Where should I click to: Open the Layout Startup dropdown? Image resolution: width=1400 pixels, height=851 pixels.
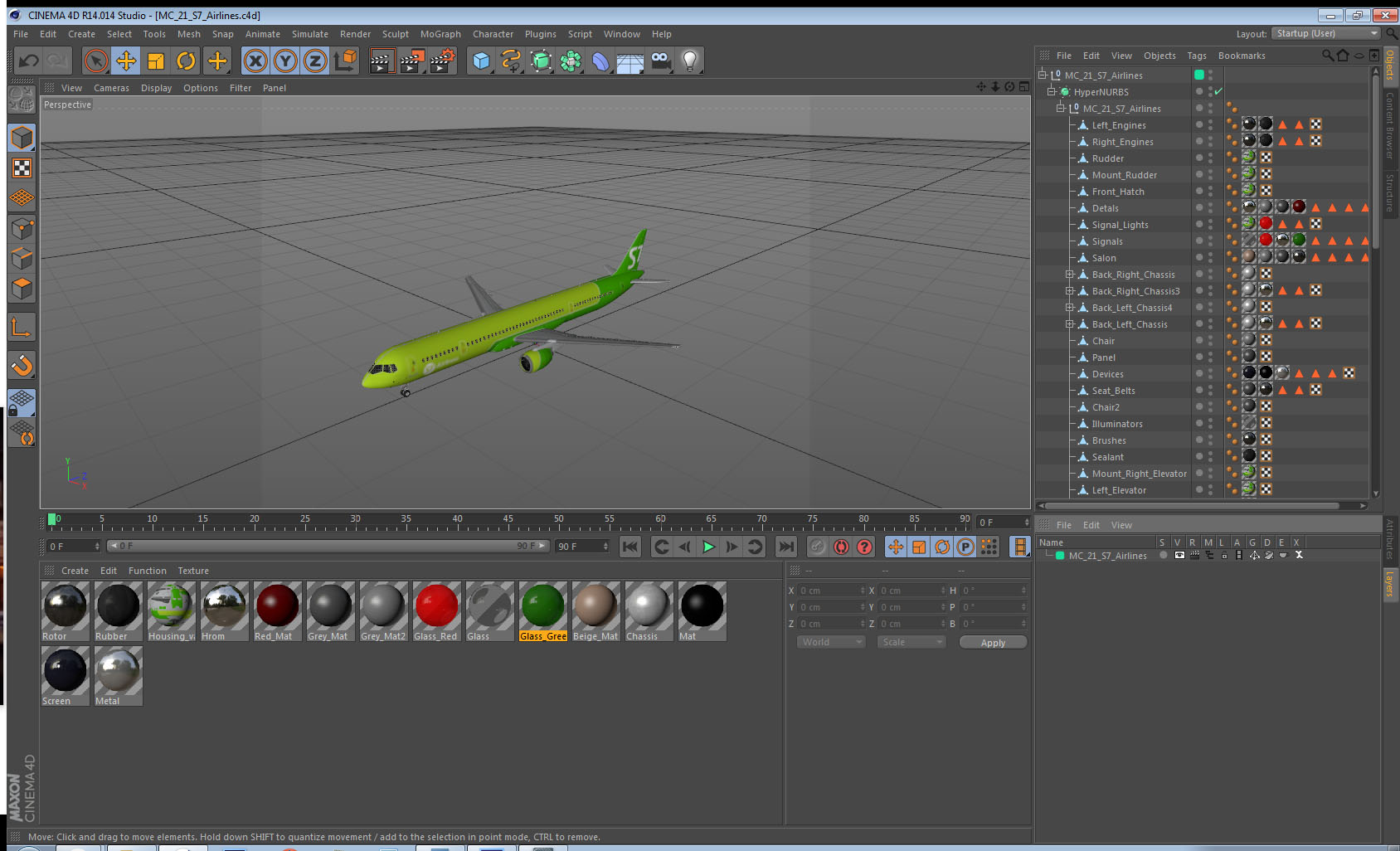1326,33
